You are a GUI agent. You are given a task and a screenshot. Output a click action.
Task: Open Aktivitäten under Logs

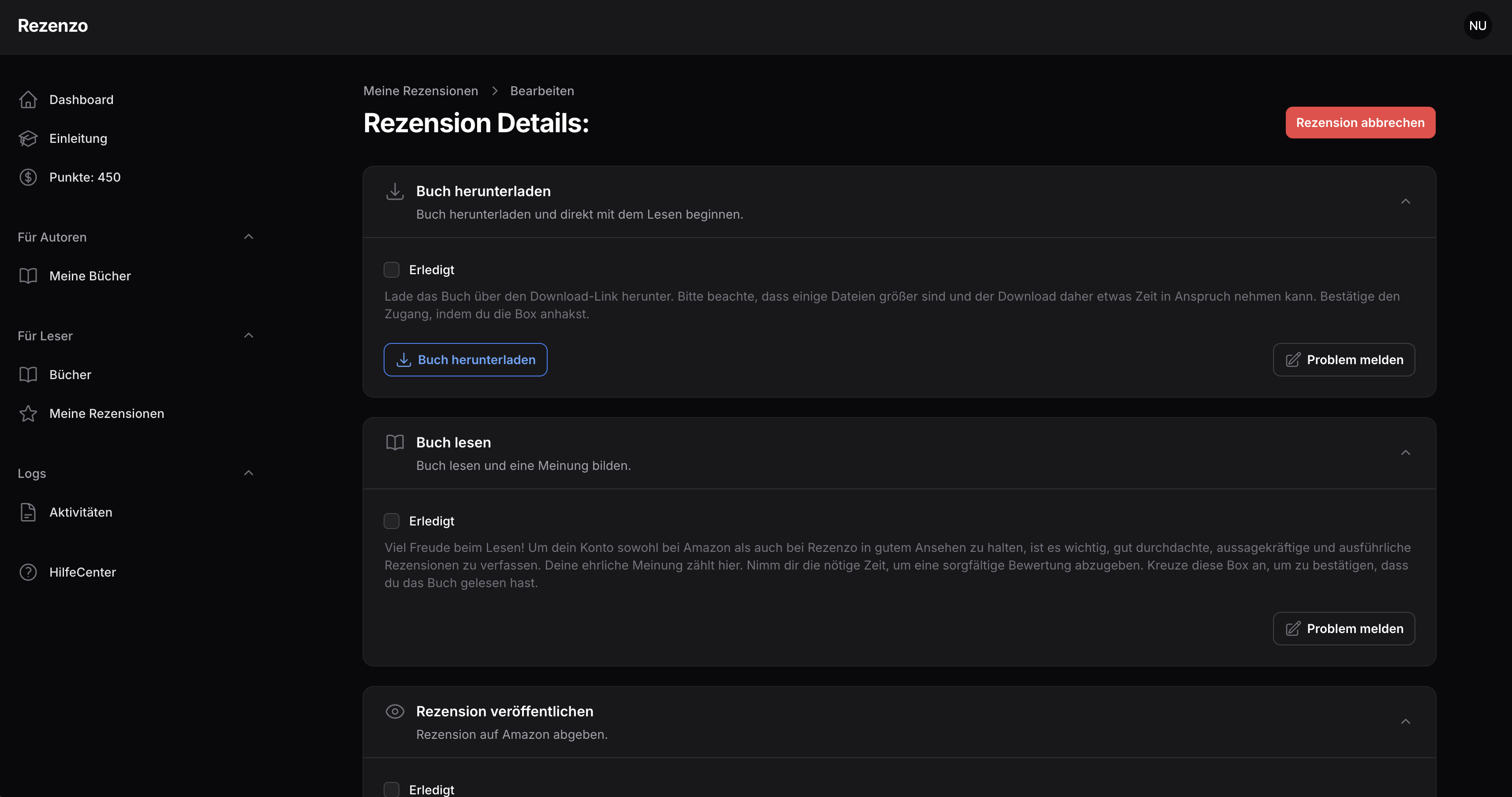click(x=81, y=512)
